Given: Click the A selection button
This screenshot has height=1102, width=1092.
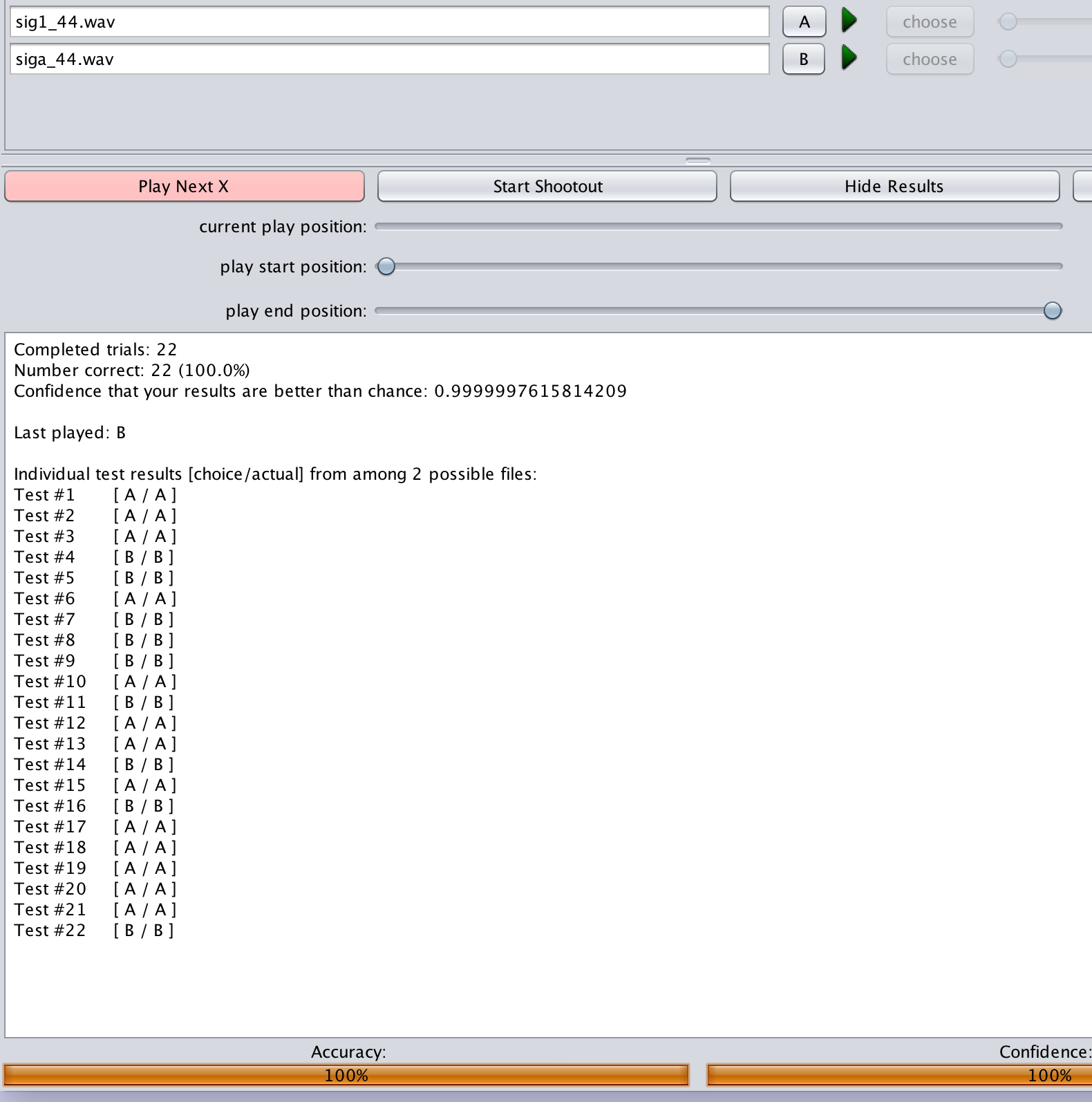Looking at the screenshot, I should pyautogui.click(x=804, y=21).
